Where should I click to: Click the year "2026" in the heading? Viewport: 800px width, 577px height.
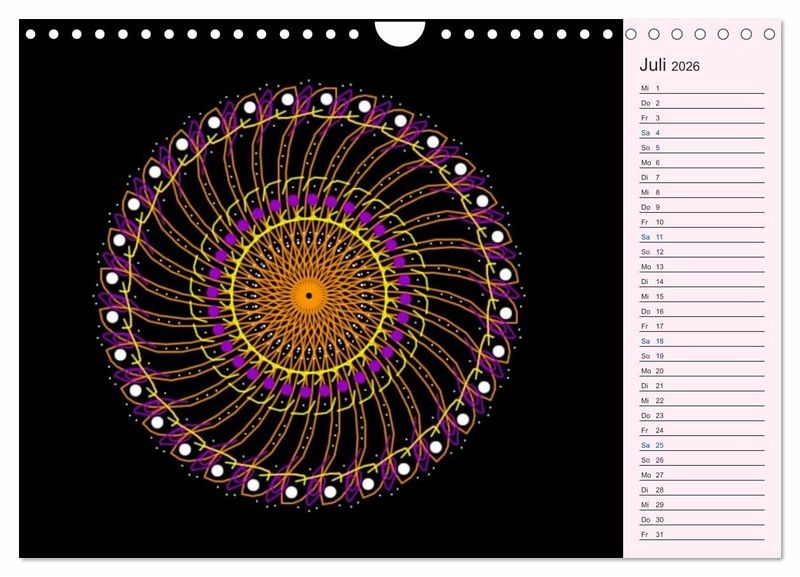point(686,67)
